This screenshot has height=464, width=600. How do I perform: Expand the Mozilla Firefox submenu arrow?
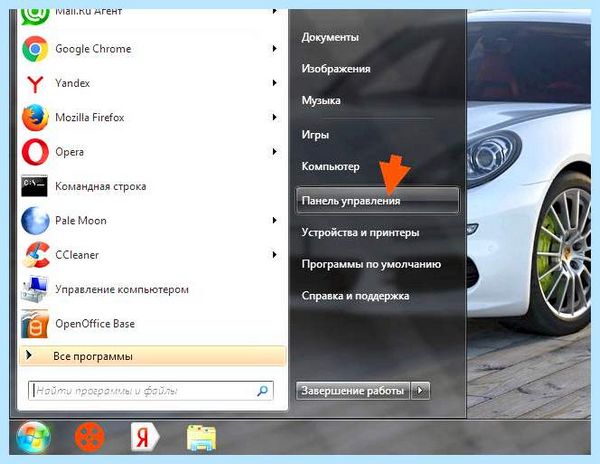point(274,117)
